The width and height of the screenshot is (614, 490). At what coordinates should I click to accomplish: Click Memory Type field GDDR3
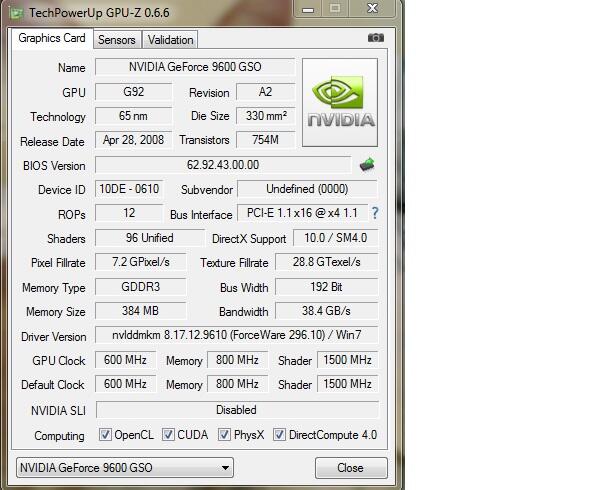141,287
